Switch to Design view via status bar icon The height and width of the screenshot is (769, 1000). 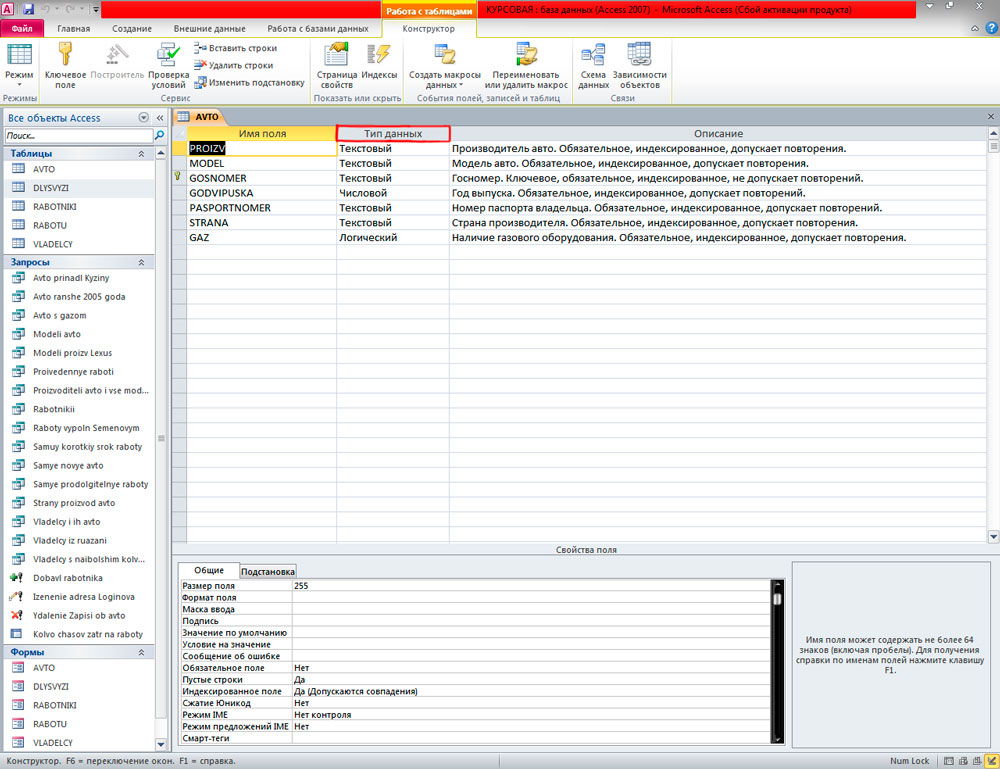pyautogui.click(x=992, y=761)
